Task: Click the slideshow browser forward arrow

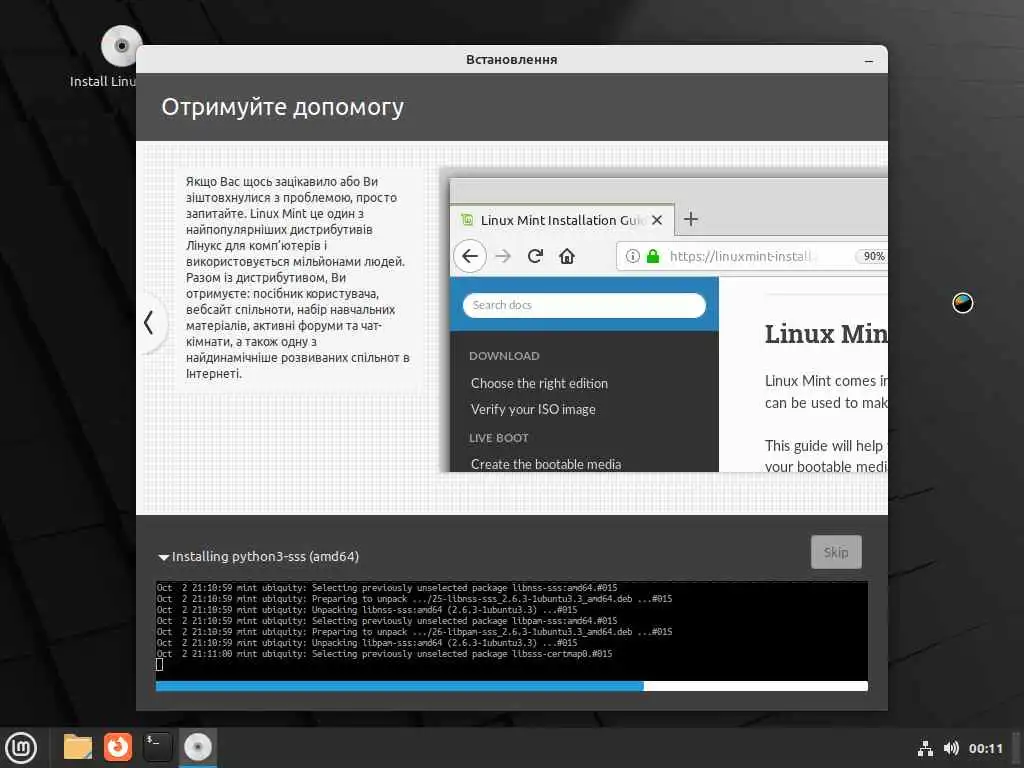Action: point(503,256)
